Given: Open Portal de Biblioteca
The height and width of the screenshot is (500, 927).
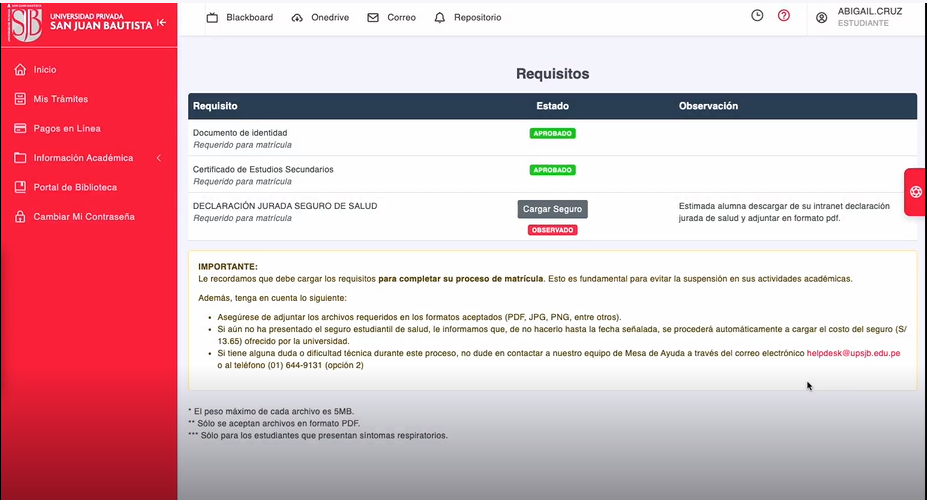Looking at the screenshot, I should pos(75,187).
